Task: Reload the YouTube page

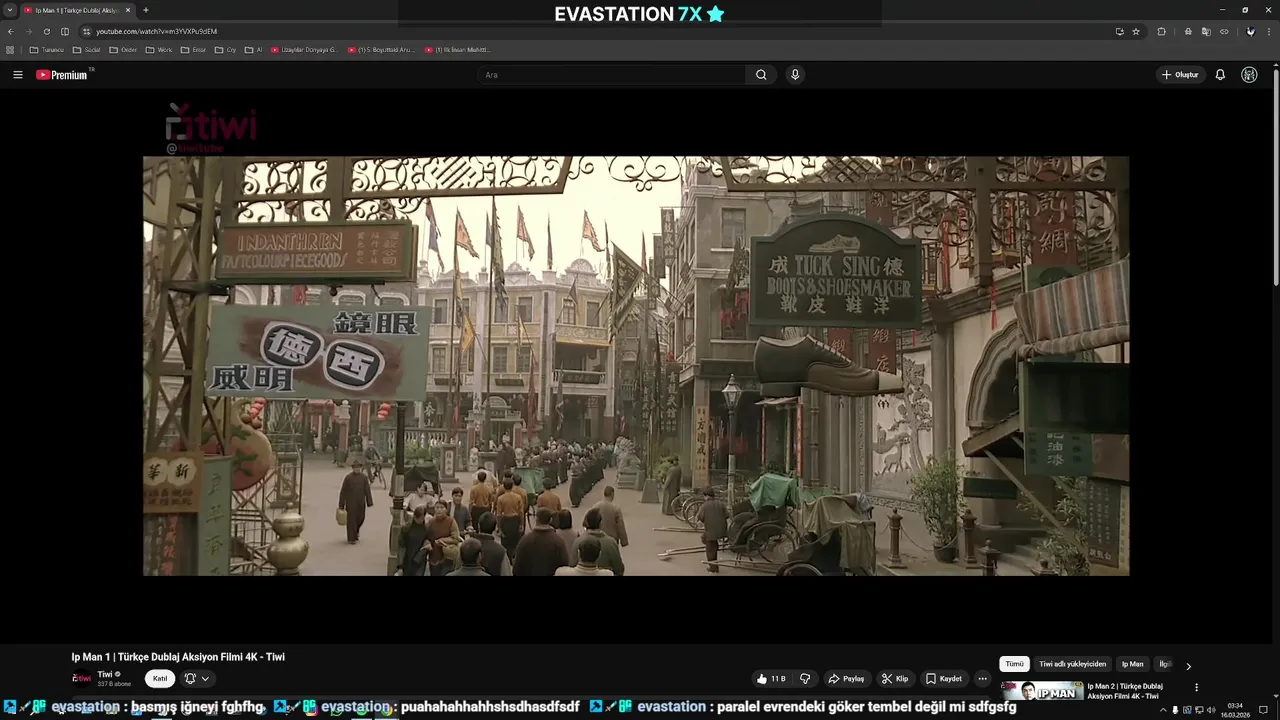Action: tap(46, 31)
